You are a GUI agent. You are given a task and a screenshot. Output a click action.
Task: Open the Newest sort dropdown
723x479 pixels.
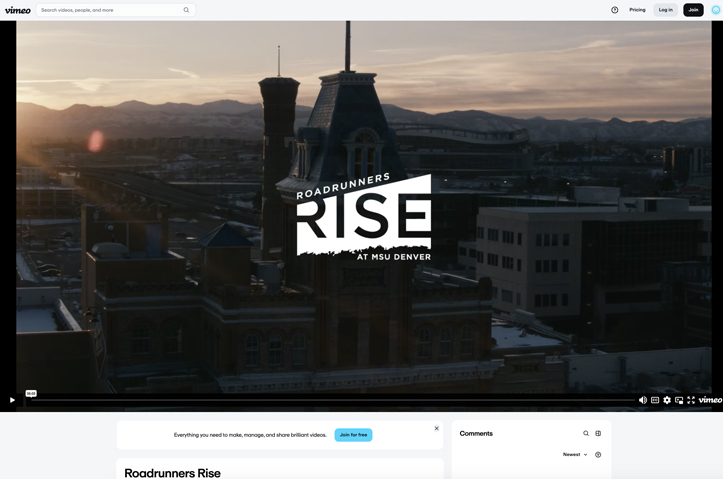575,455
